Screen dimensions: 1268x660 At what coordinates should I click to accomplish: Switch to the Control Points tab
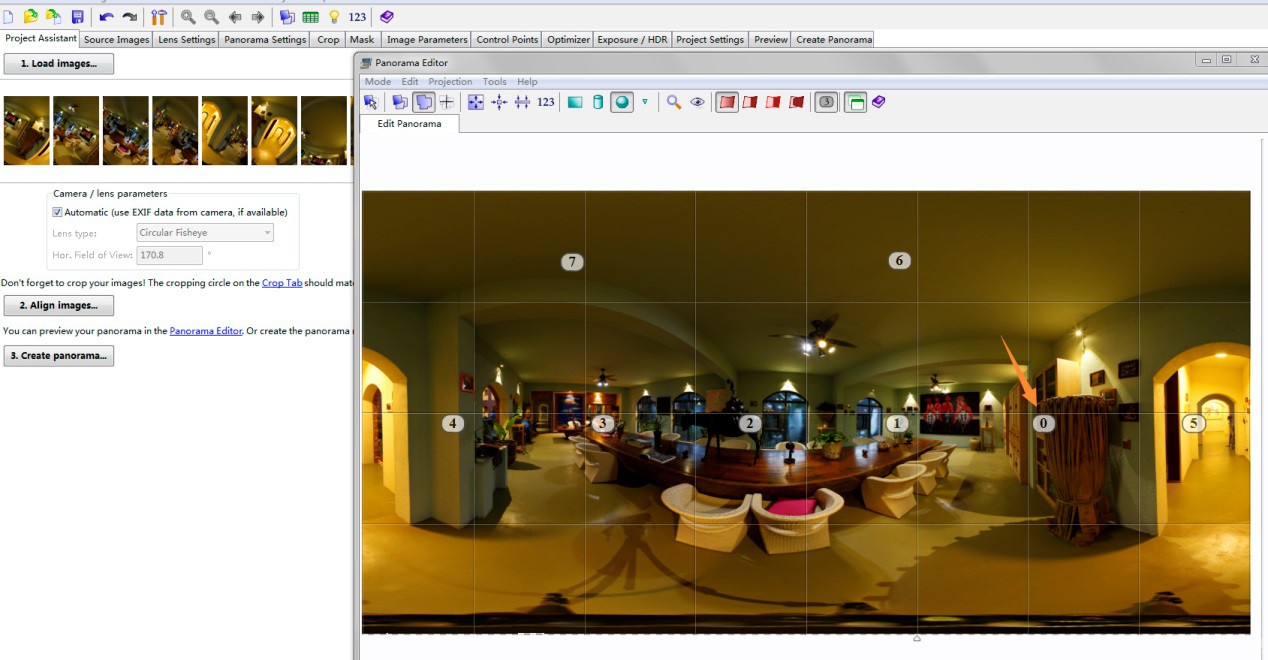coord(507,40)
